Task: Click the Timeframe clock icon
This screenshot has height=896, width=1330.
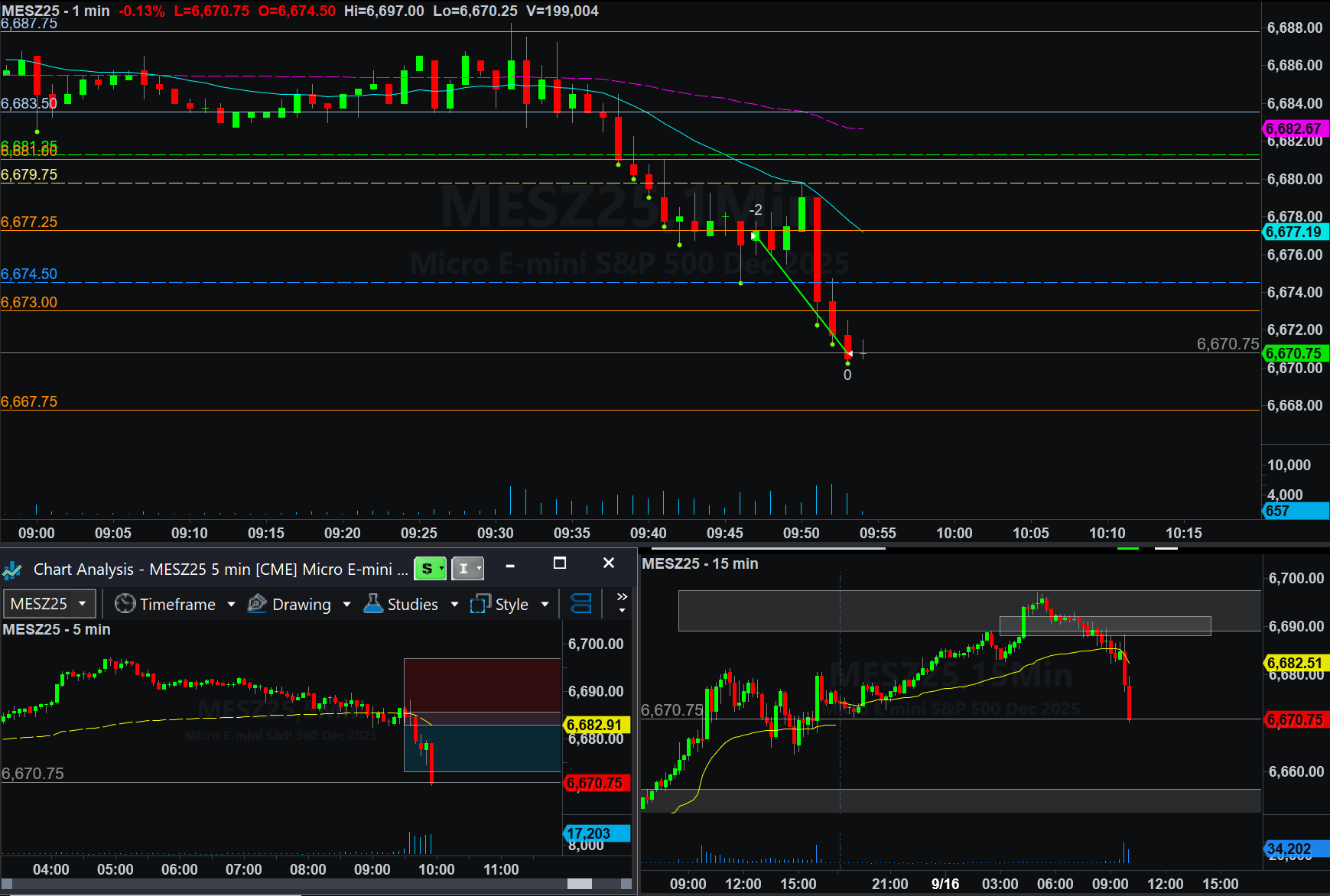Action: coord(125,604)
